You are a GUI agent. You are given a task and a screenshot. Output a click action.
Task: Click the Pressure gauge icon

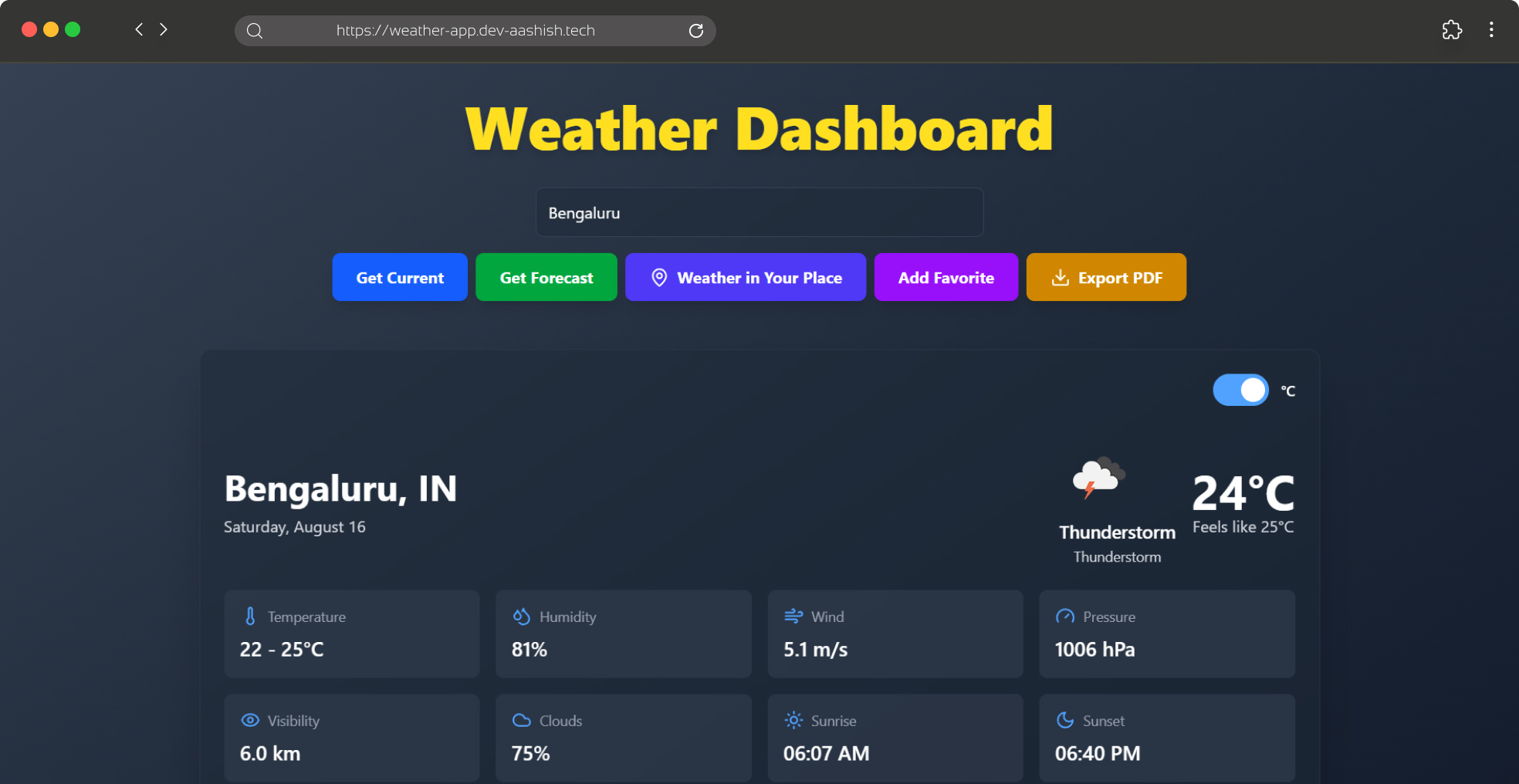pos(1065,616)
